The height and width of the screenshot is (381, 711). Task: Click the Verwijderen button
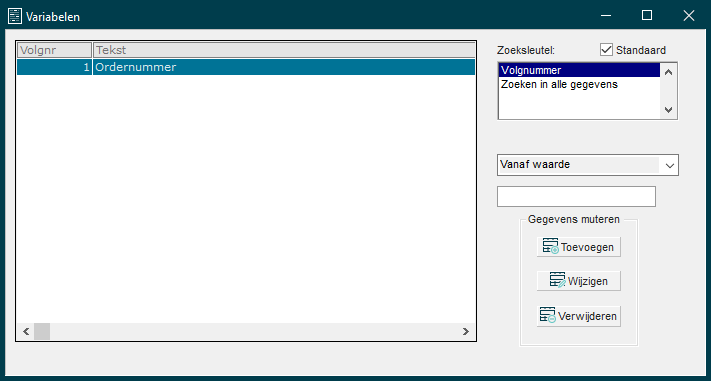click(579, 316)
